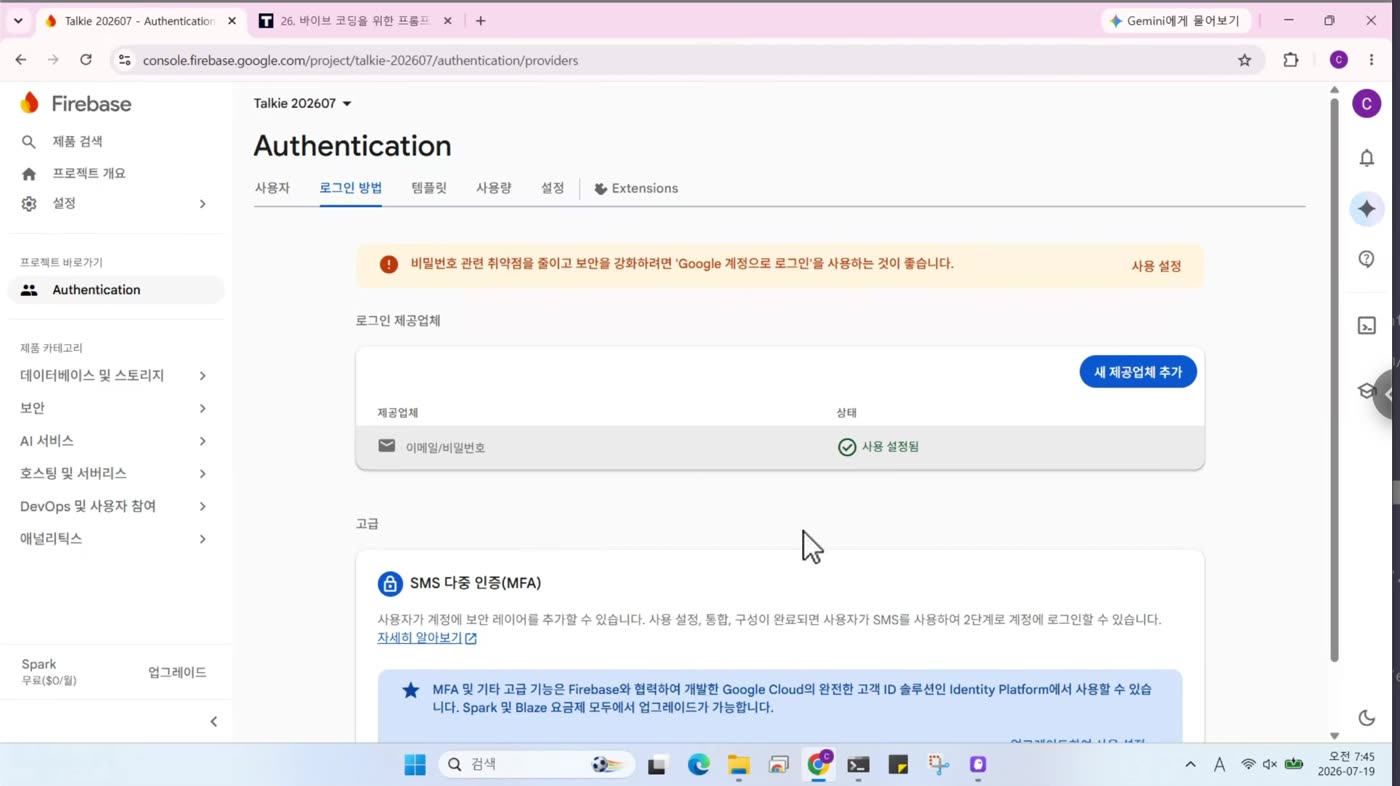This screenshot has width=1400, height=786.
Task: Bookmark page with star icon
Action: click(x=1244, y=60)
